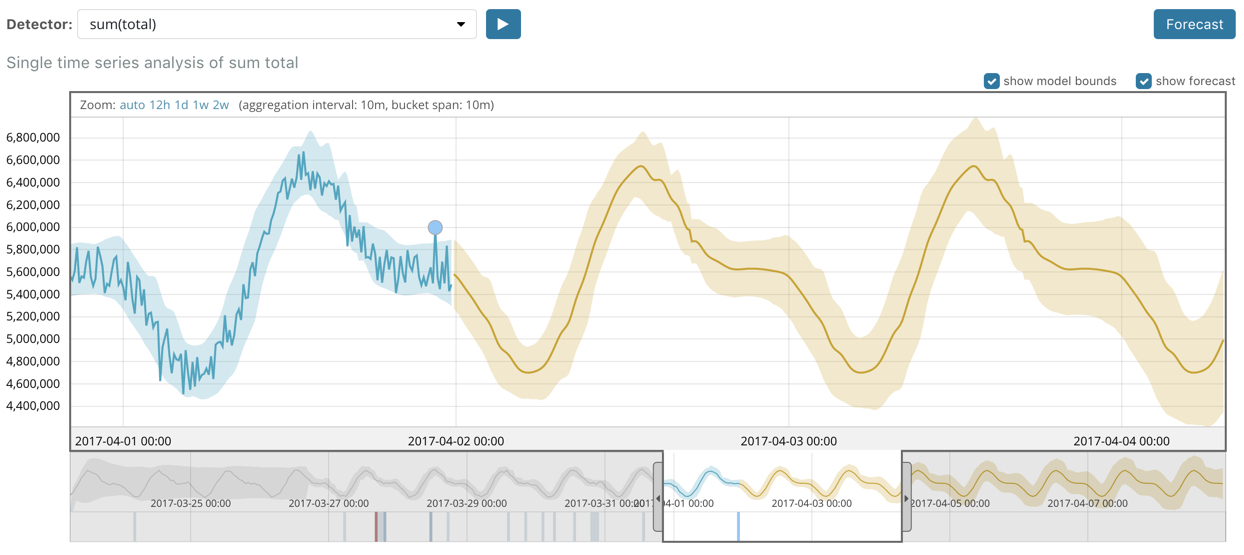This screenshot has width=1244, height=555.
Task: Open the Detector sum(total) dropdown
Action: (x=276, y=24)
